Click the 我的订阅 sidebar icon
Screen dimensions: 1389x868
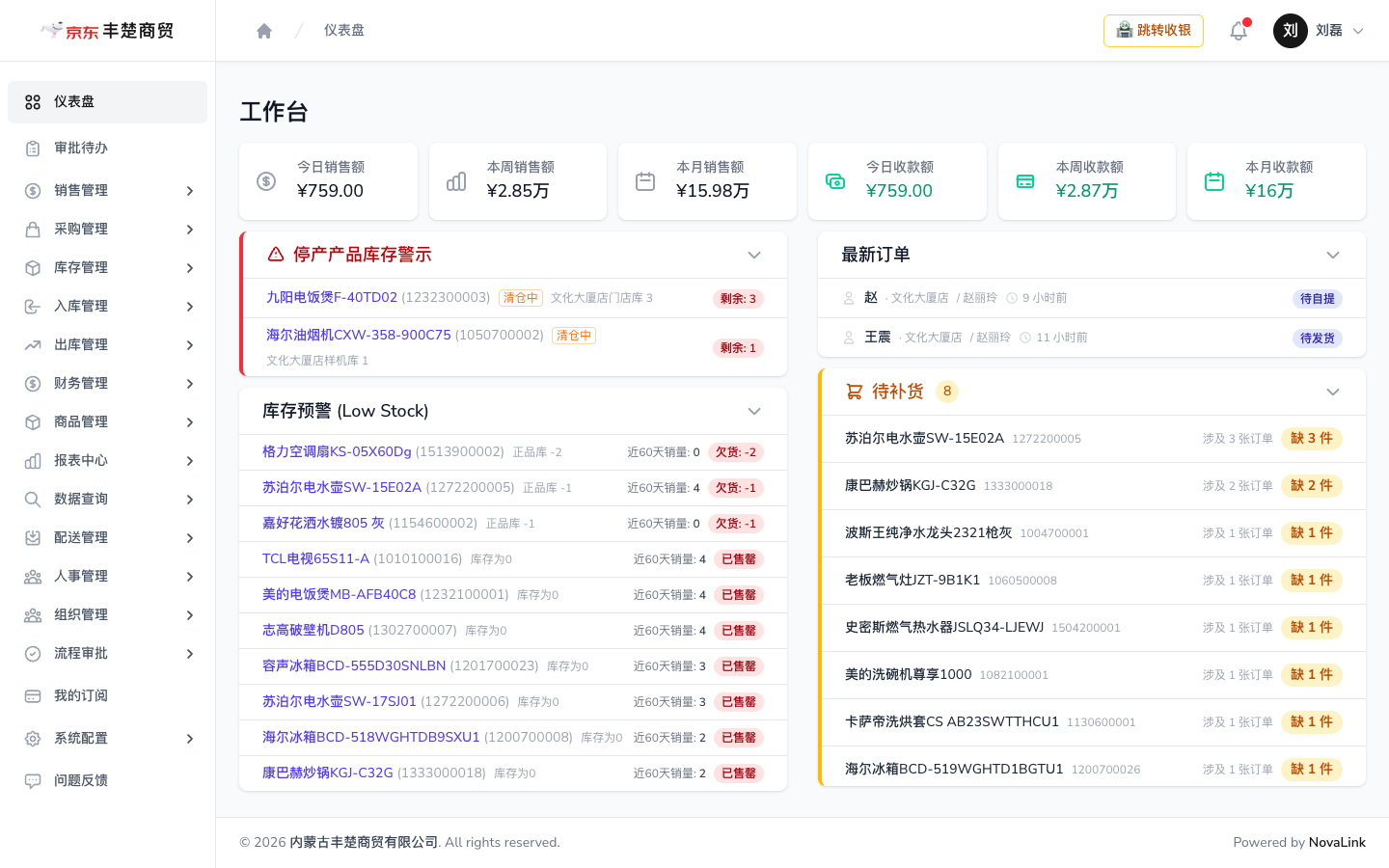(33, 696)
